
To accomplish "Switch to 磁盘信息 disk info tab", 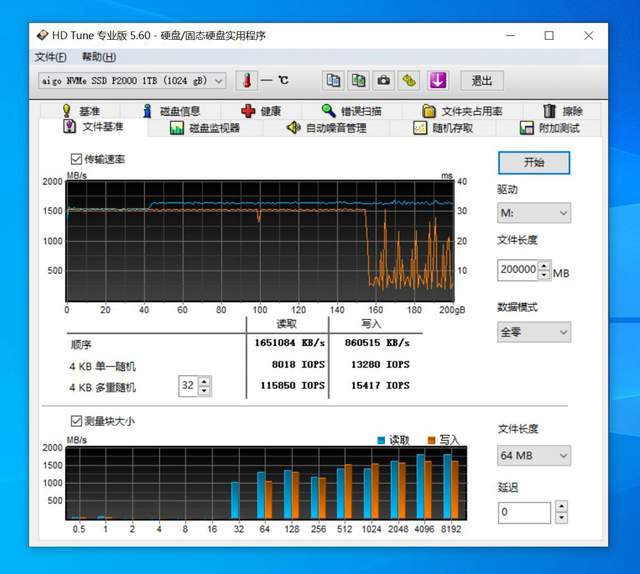I will coord(171,111).
